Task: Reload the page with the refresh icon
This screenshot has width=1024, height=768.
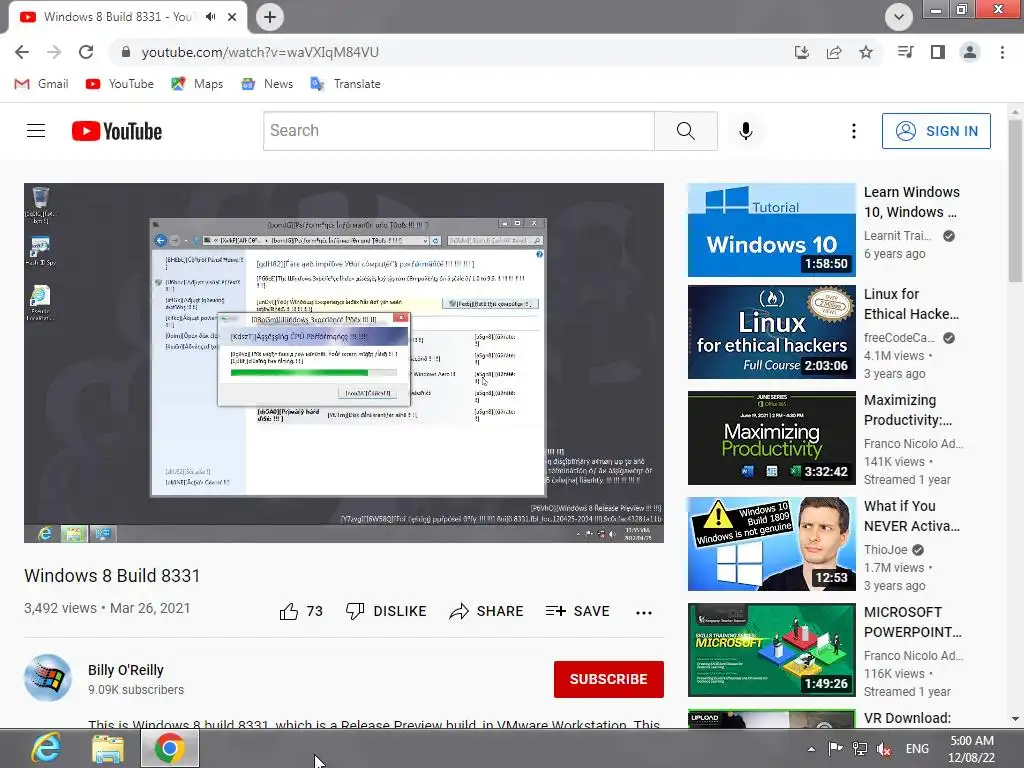Action: [x=86, y=52]
